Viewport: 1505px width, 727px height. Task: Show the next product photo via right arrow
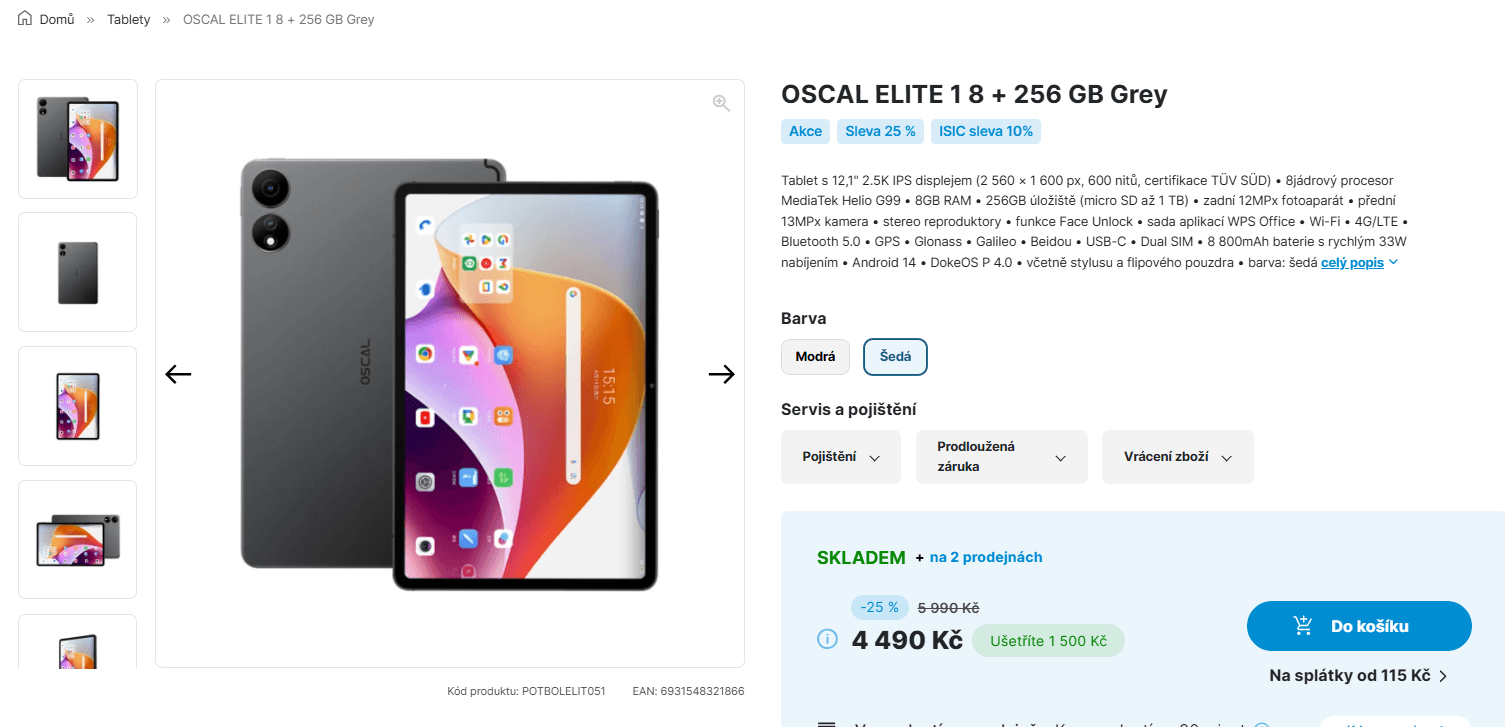(721, 373)
